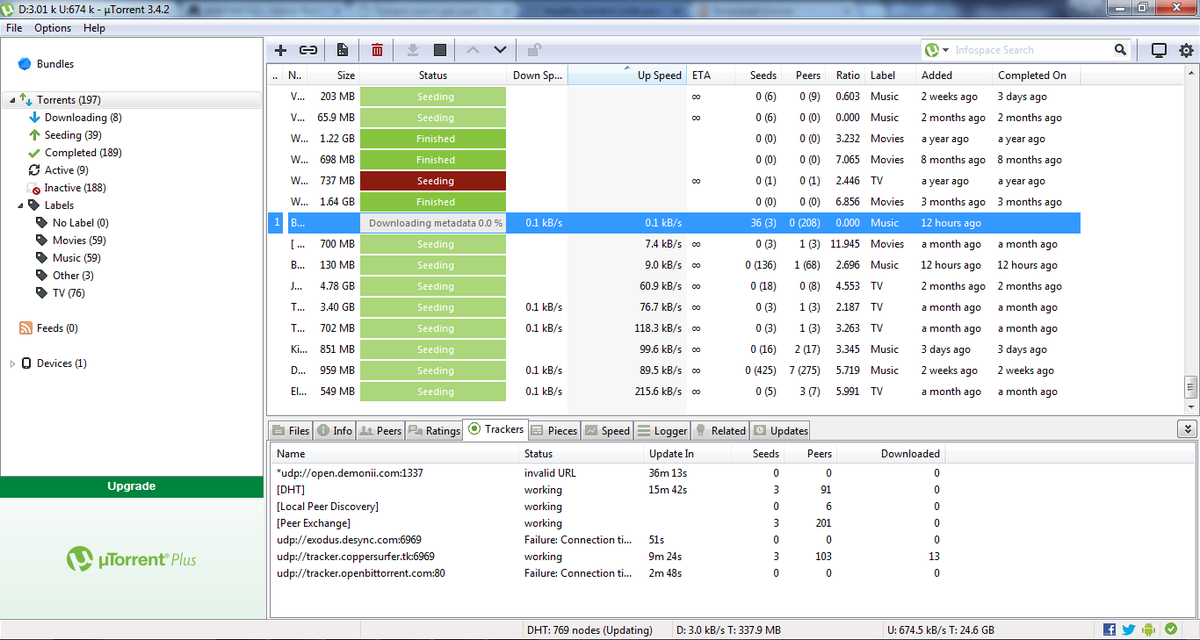Remove torrent with red trash icon
This screenshot has height=640, width=1200.
point(377,50)
